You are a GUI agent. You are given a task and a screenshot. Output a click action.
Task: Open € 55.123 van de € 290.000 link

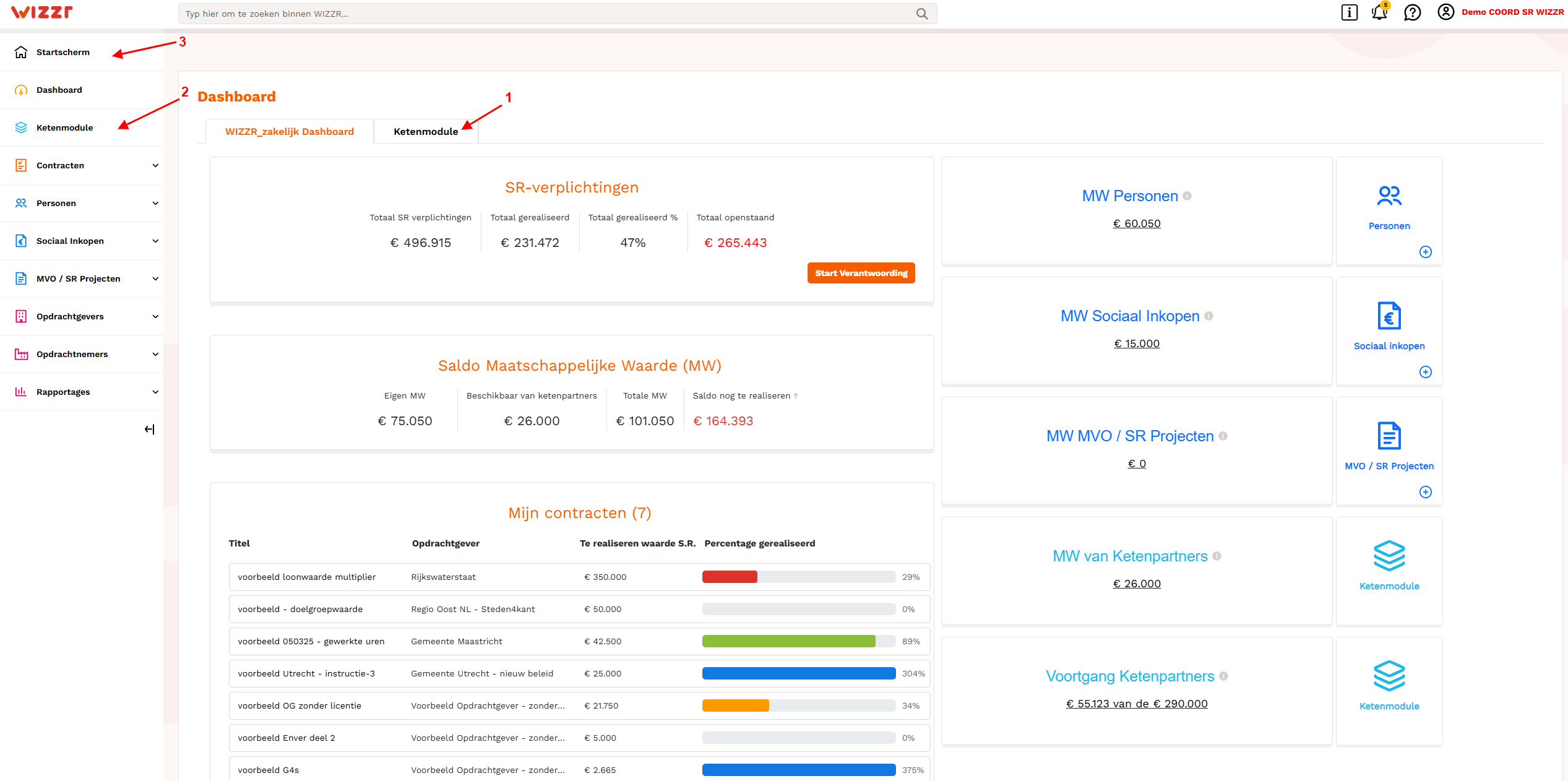click(1137, 704)
